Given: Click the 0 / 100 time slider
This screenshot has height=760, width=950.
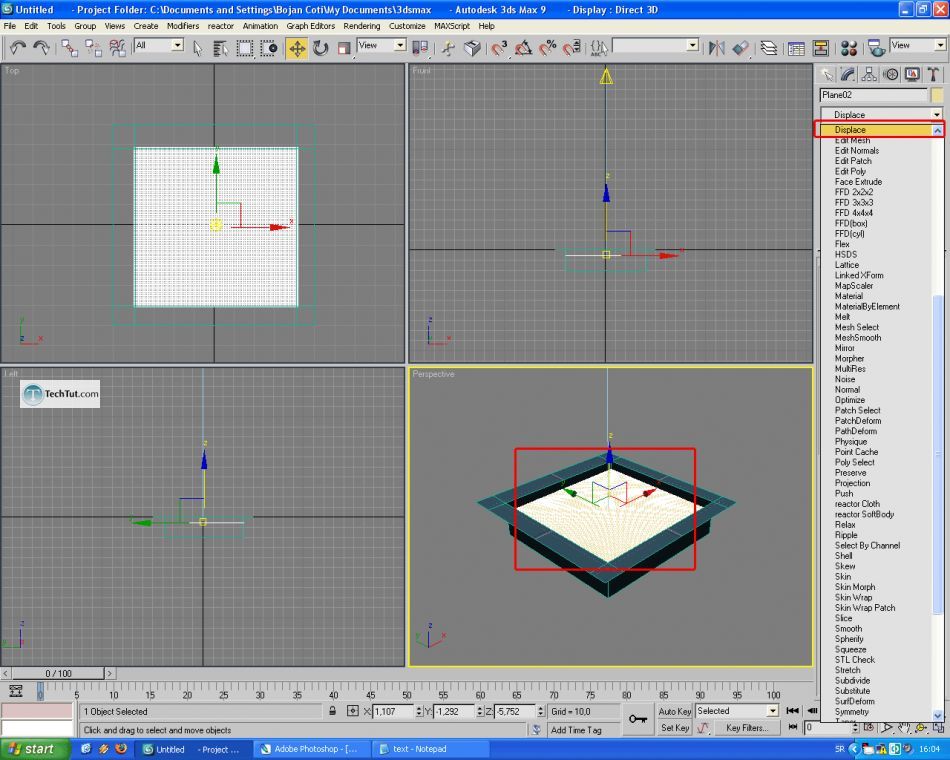Looking at the screenshot, I should [58, 673].
